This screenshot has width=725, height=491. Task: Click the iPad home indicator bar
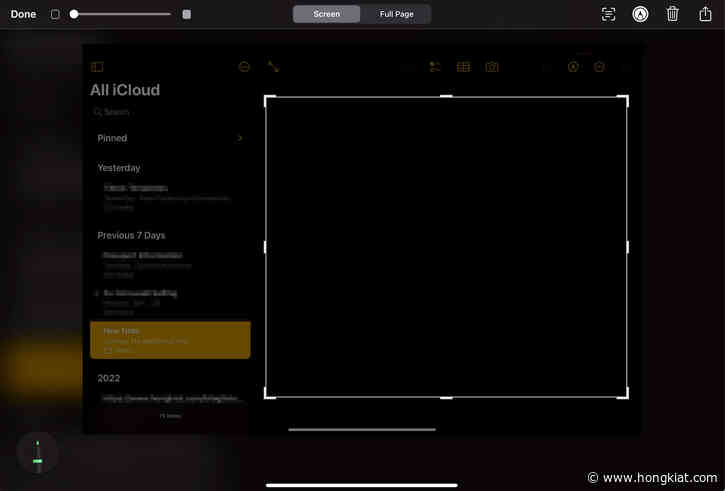pyautogui.click(x=362, y=485)
